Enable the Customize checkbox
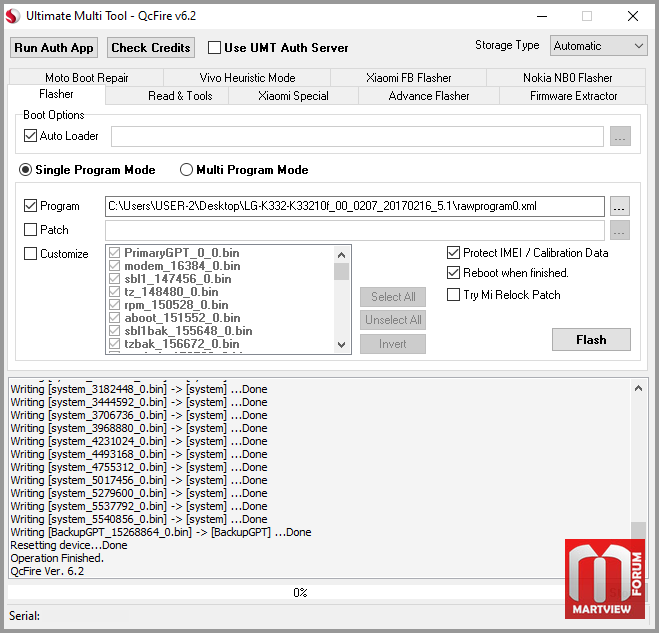Image resolution: width=659 pixels, height=633 pixels. point(31,254)
